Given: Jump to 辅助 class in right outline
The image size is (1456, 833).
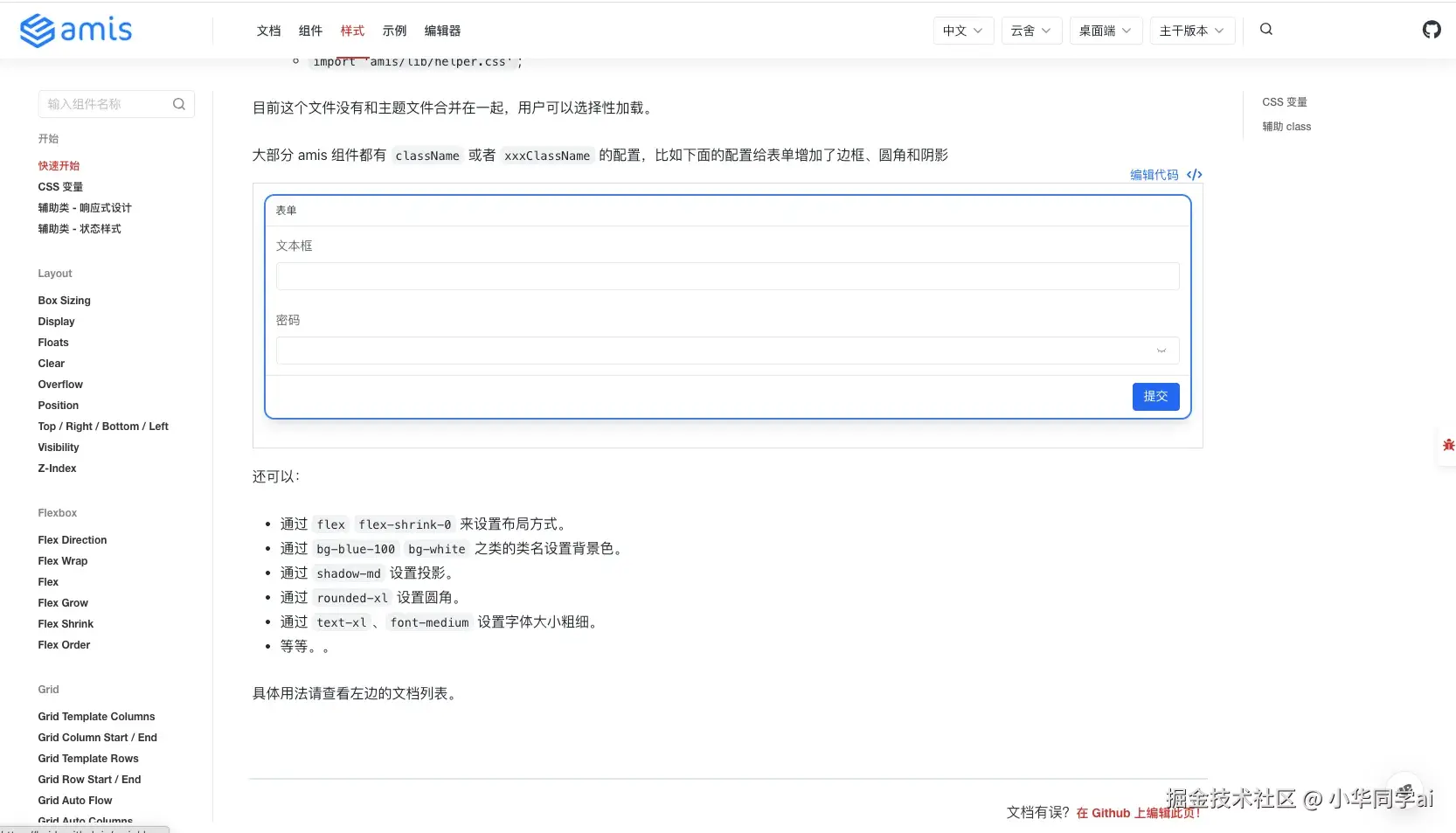Looking at the screenshot, I should coord(1286,127).
